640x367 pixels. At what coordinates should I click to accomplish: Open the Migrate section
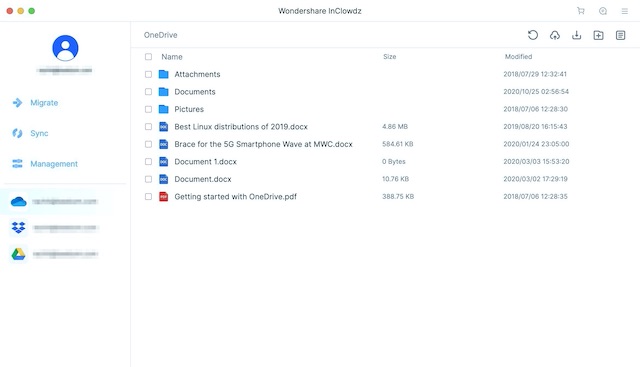[44, 103]
